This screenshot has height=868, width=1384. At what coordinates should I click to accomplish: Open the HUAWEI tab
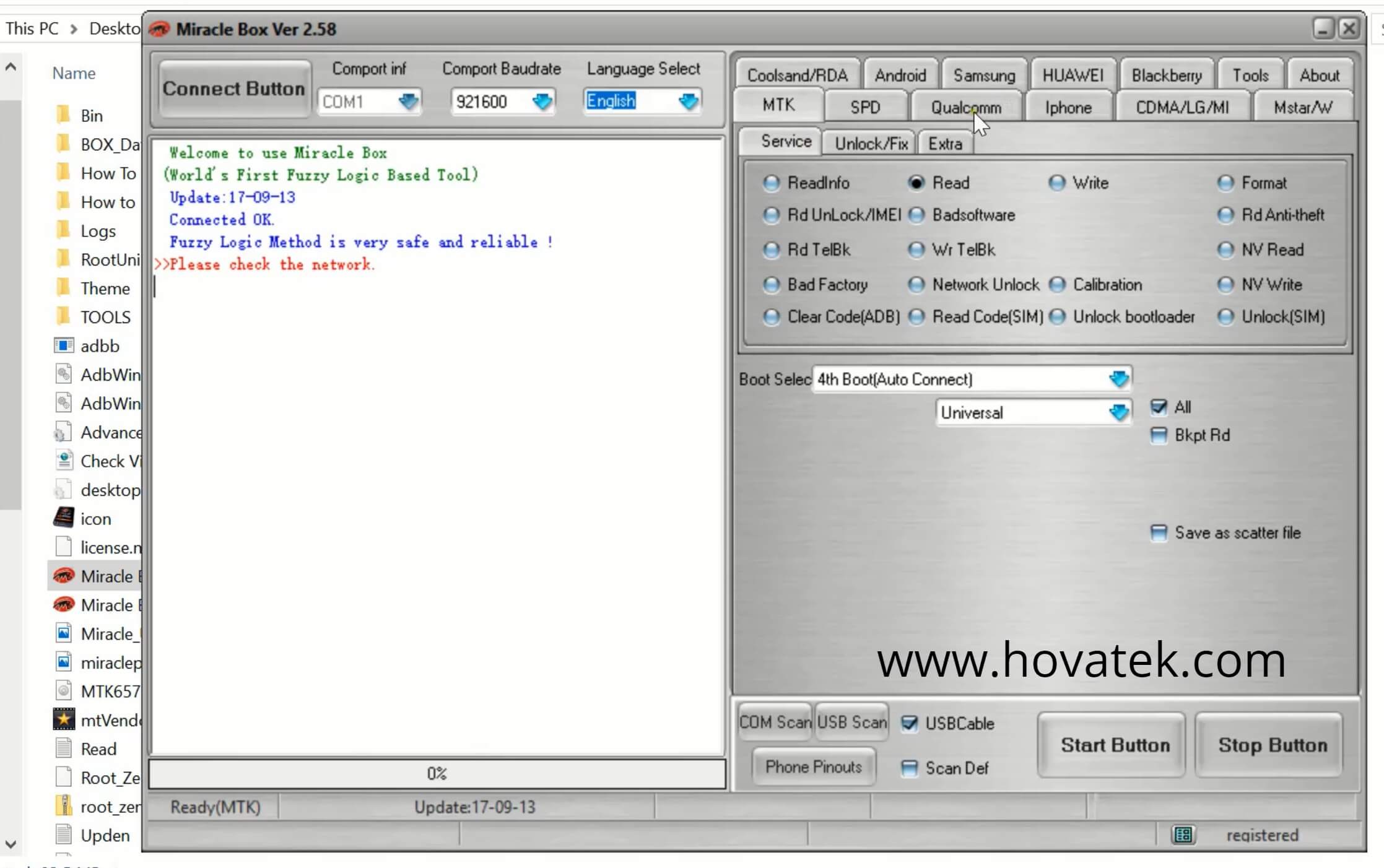pos(1073,75)
